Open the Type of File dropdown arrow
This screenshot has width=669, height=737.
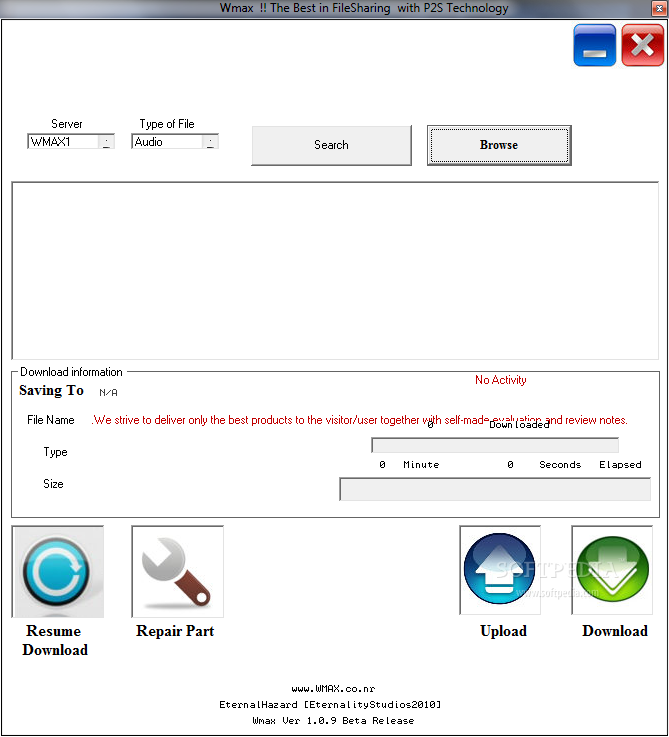tap(211, 141)
